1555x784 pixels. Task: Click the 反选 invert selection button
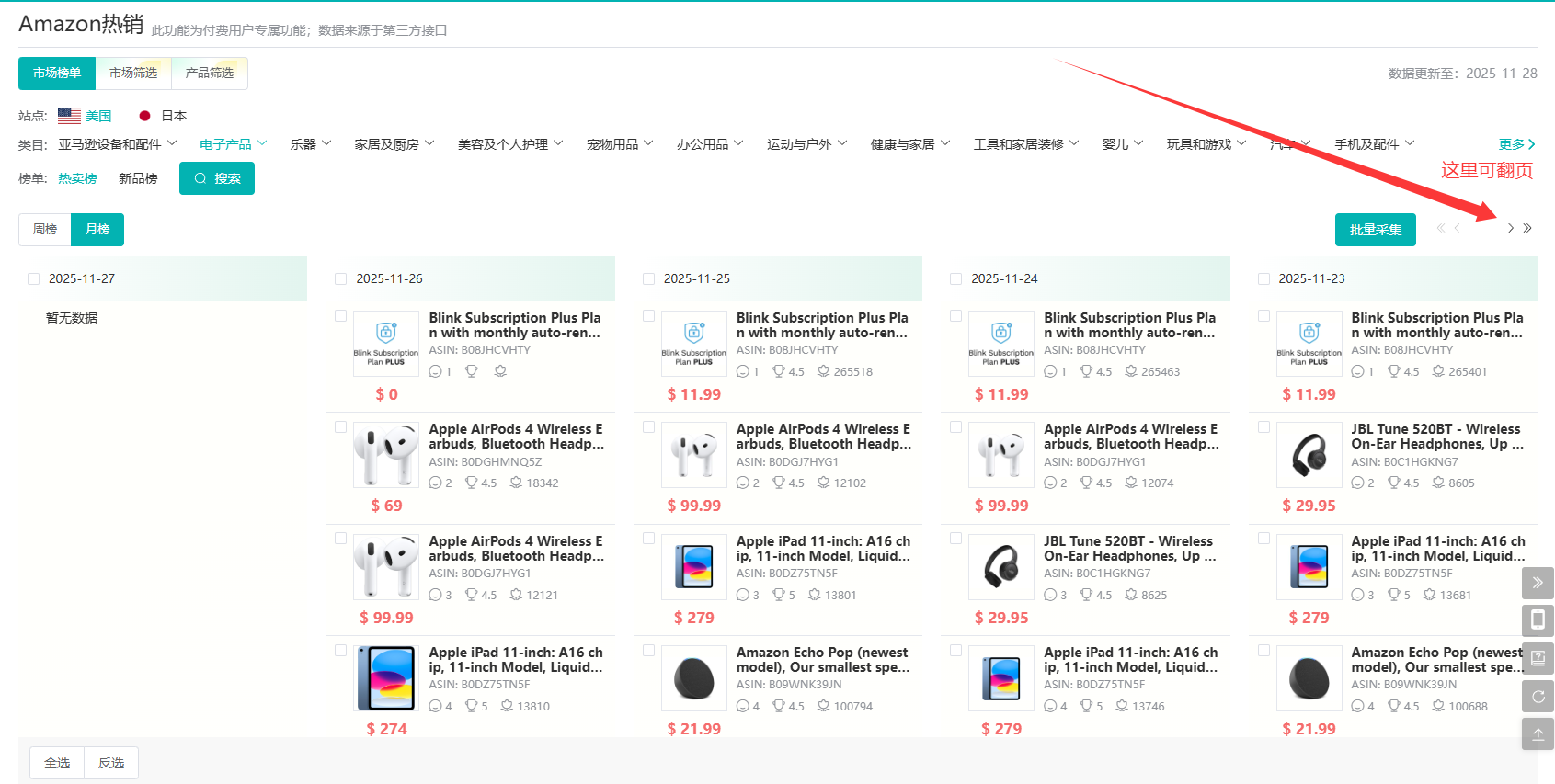tap(111, 763)
